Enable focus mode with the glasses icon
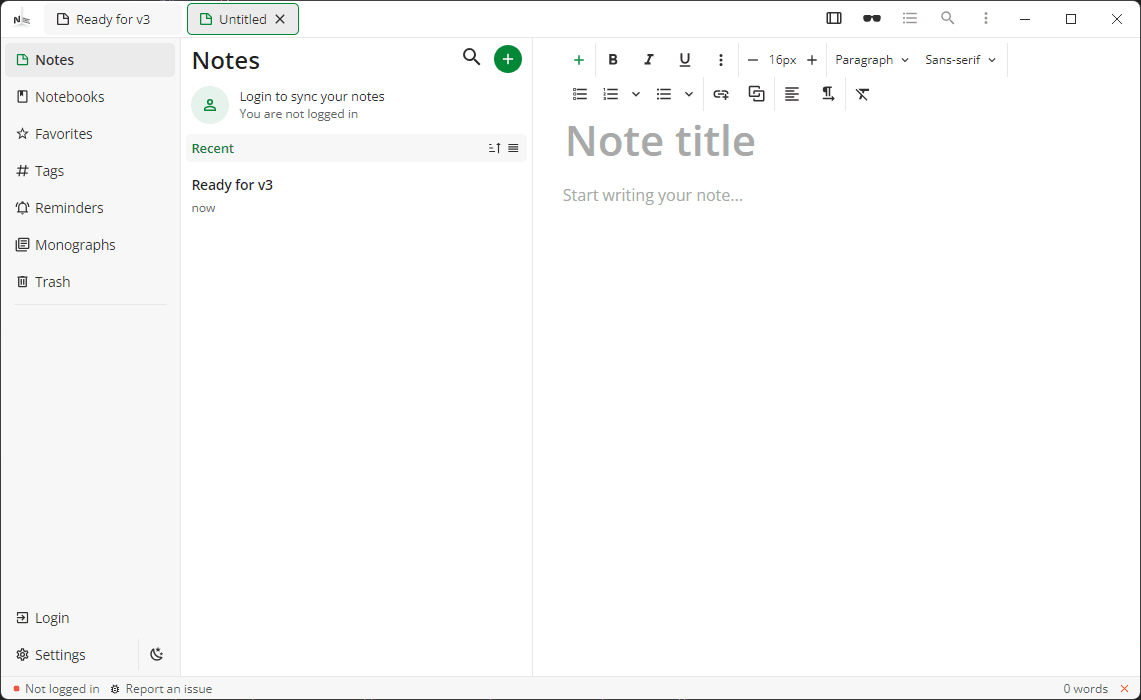This screenshot has height=700, width=1141. click(872, 18)
